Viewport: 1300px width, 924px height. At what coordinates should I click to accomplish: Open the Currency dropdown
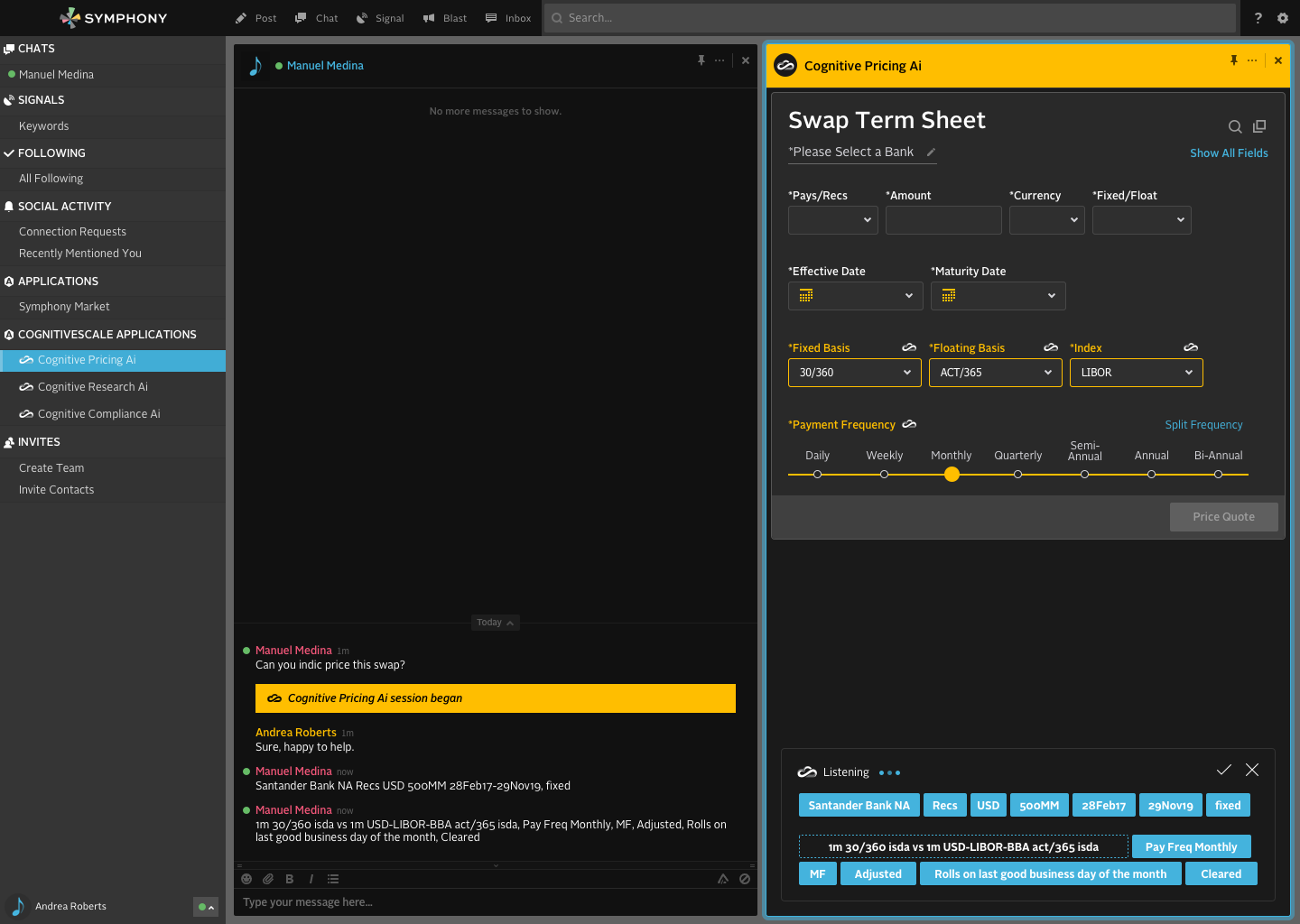[1047, 220]
